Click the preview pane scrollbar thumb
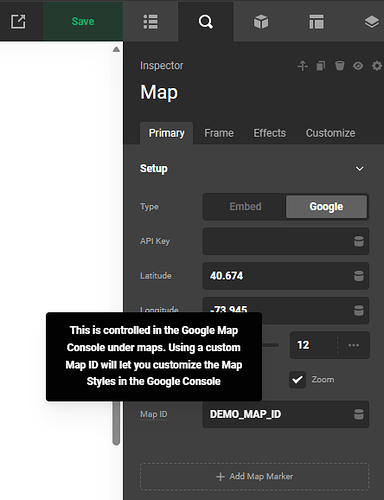384x500 pixels. pos(116,423)
